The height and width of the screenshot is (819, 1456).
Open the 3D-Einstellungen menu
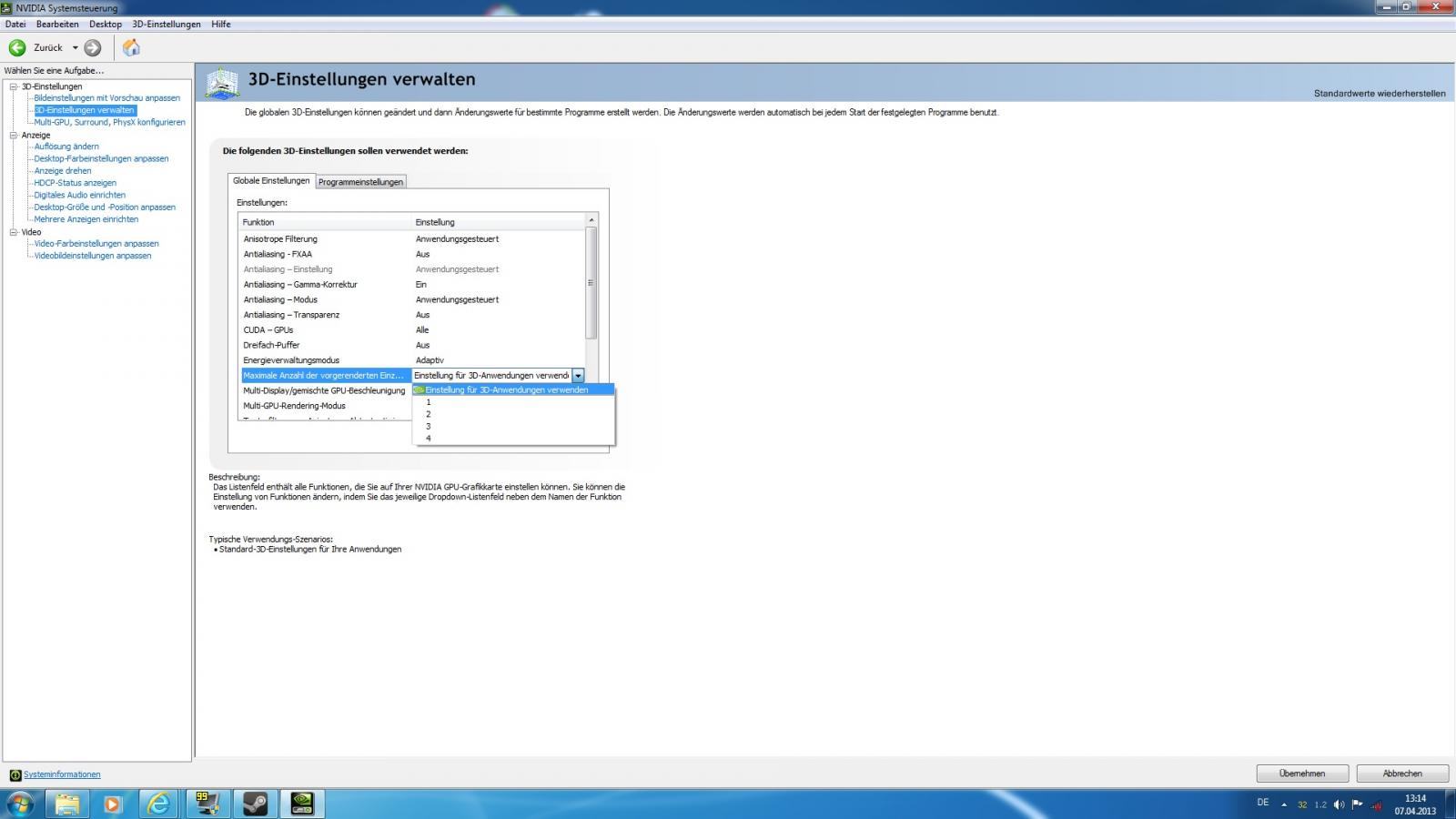click(167, 25)
